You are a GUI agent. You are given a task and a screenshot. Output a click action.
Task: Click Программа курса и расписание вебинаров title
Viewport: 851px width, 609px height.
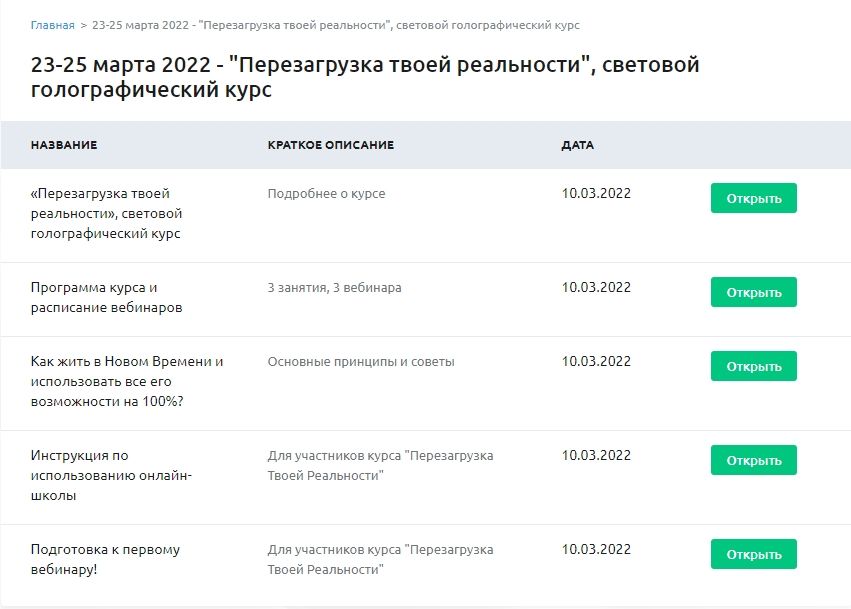pos(106,297)
